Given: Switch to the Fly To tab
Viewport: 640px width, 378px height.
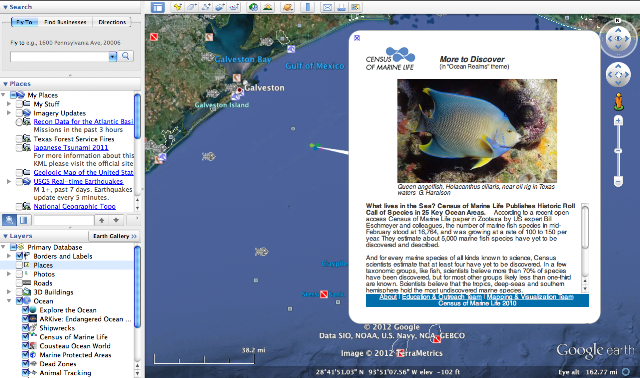Looking at the screenshot, I should pos(24,22).
